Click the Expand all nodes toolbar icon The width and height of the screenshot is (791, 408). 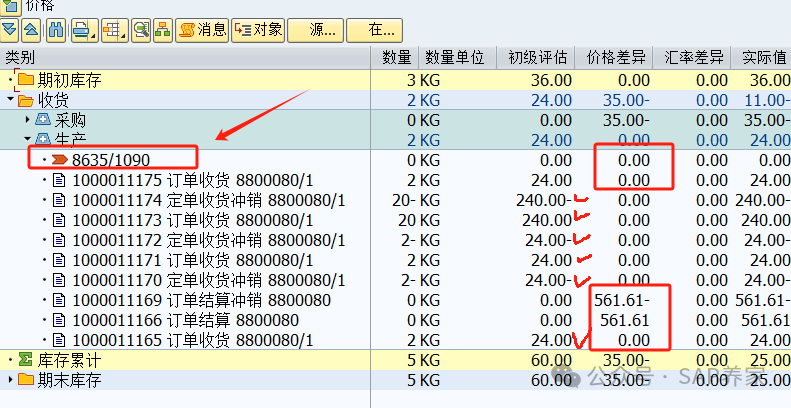(10, 30)
